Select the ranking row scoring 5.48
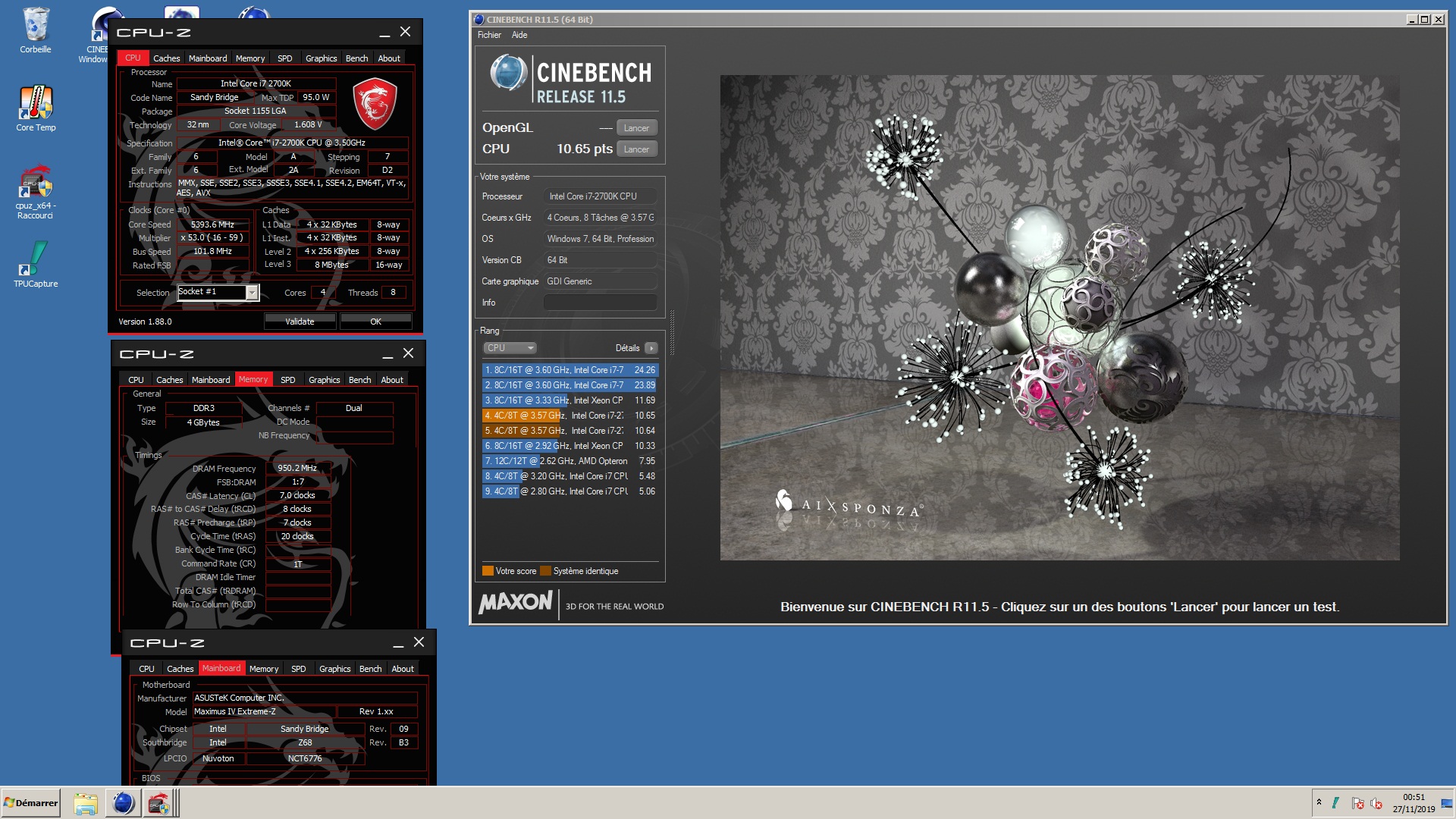1456x819 pixels. 570,476
